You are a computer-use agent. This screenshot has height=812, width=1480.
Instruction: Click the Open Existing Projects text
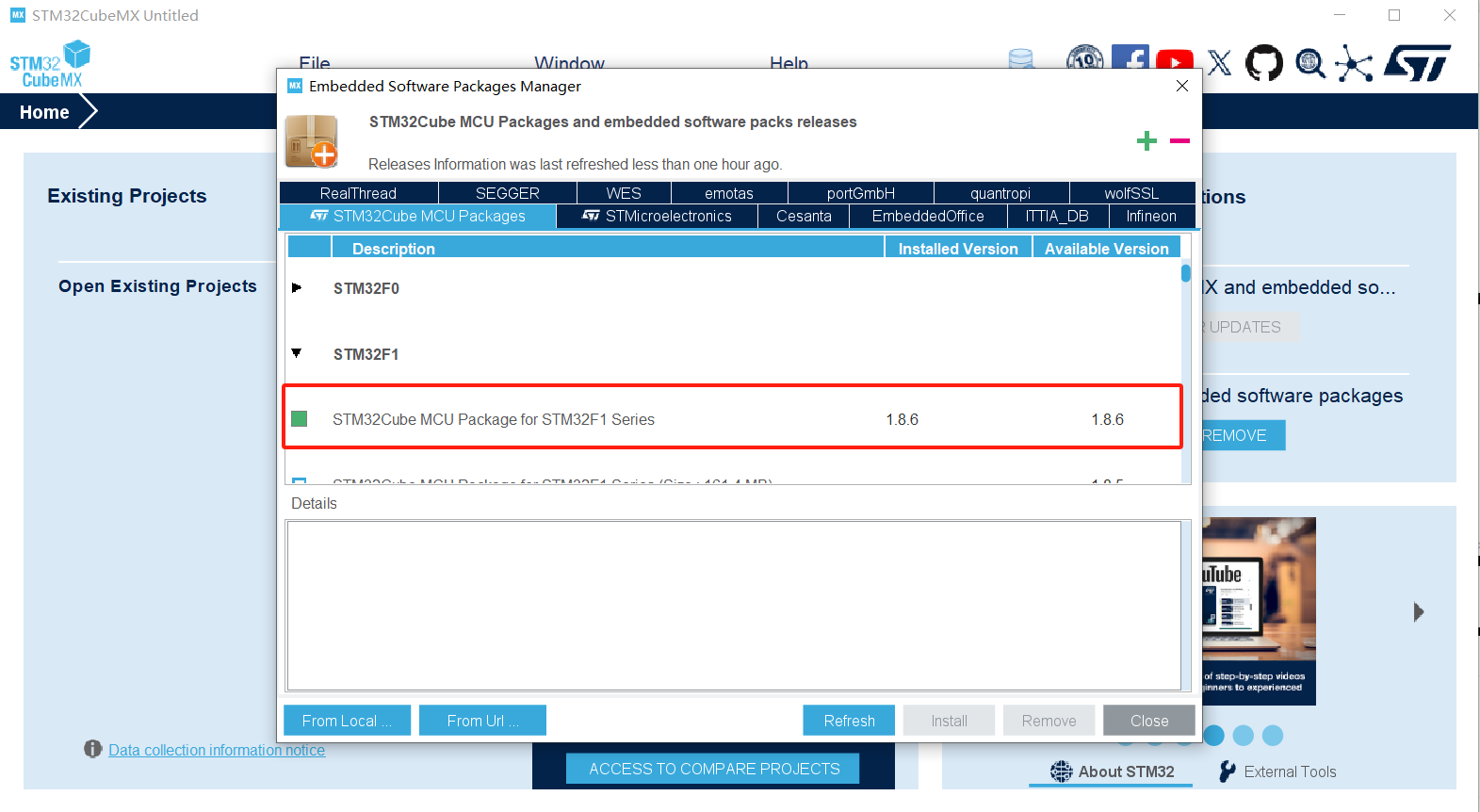pyautogui.click(x=157, y=285)
